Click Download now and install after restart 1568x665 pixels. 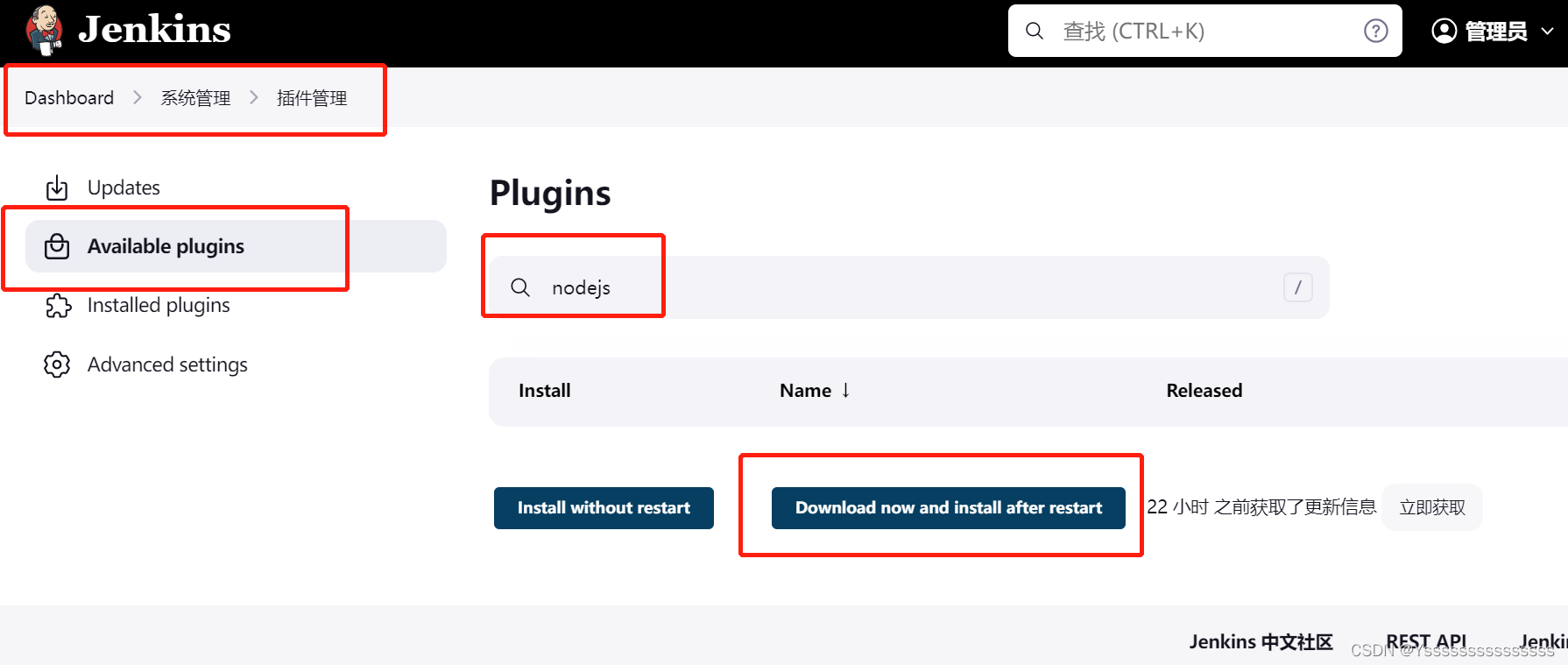click(x=948, y=508)
